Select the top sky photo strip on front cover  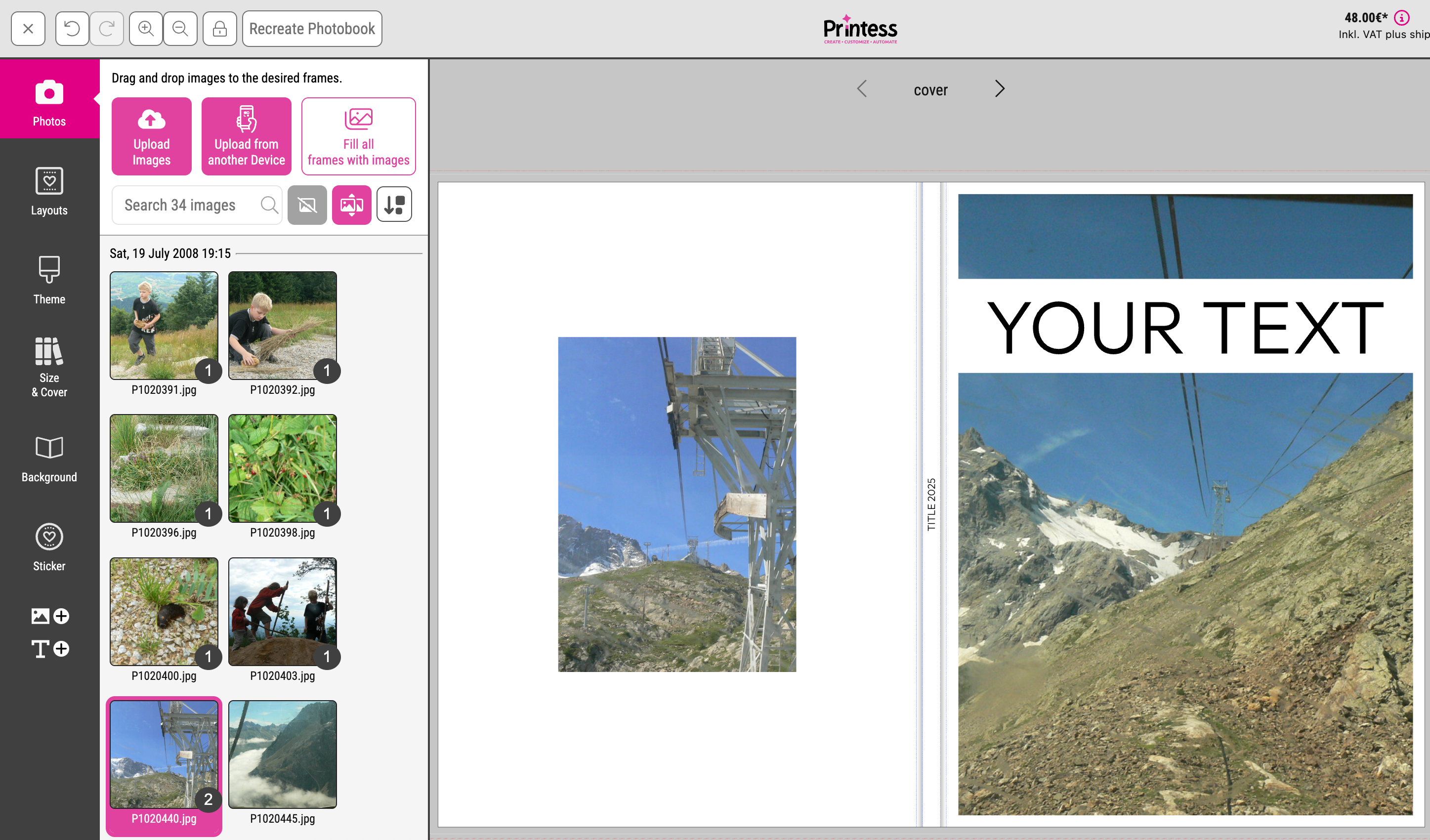coord(1185,236)
